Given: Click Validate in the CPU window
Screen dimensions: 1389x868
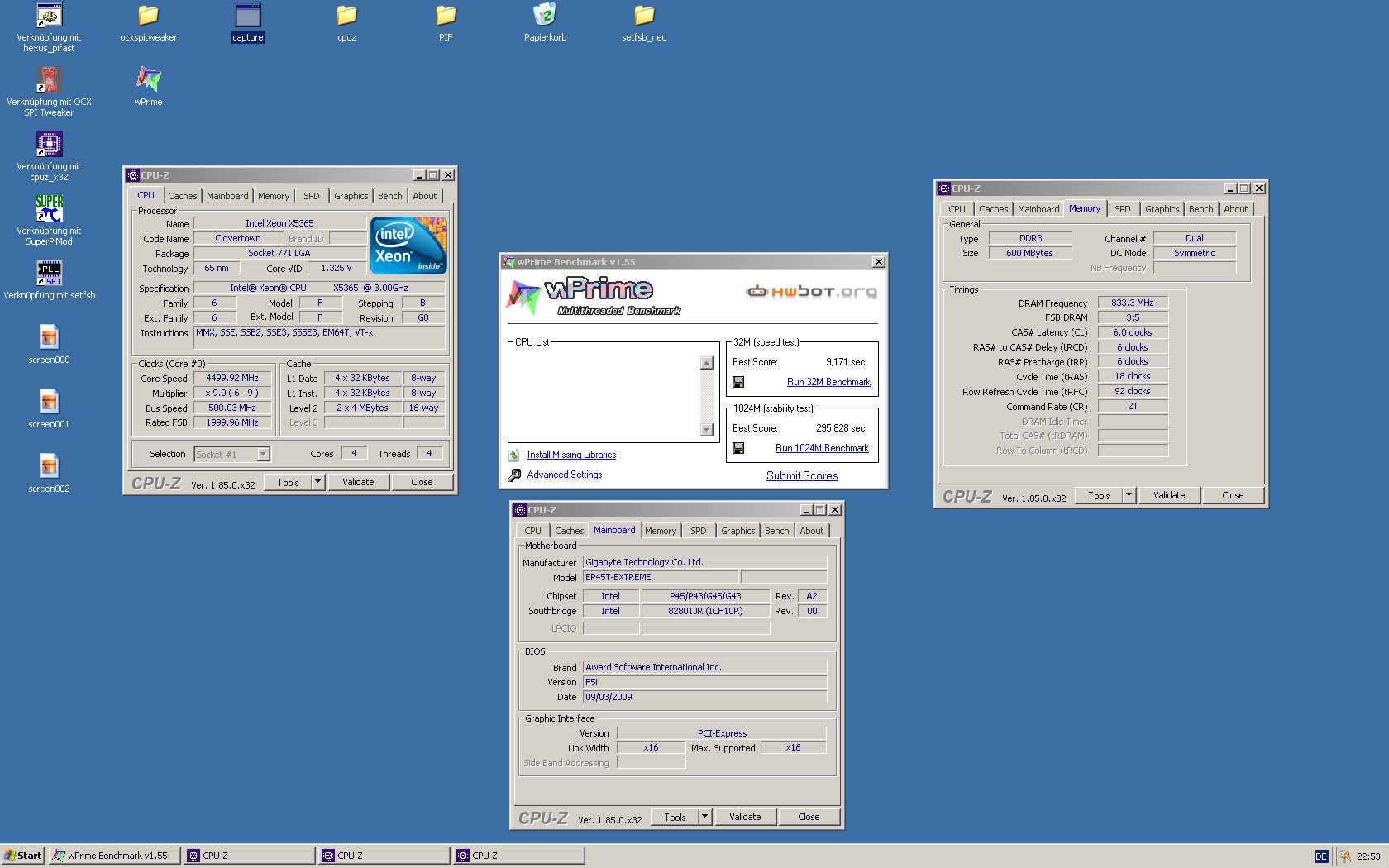Looking at the screenshot, I should (358, 482).
